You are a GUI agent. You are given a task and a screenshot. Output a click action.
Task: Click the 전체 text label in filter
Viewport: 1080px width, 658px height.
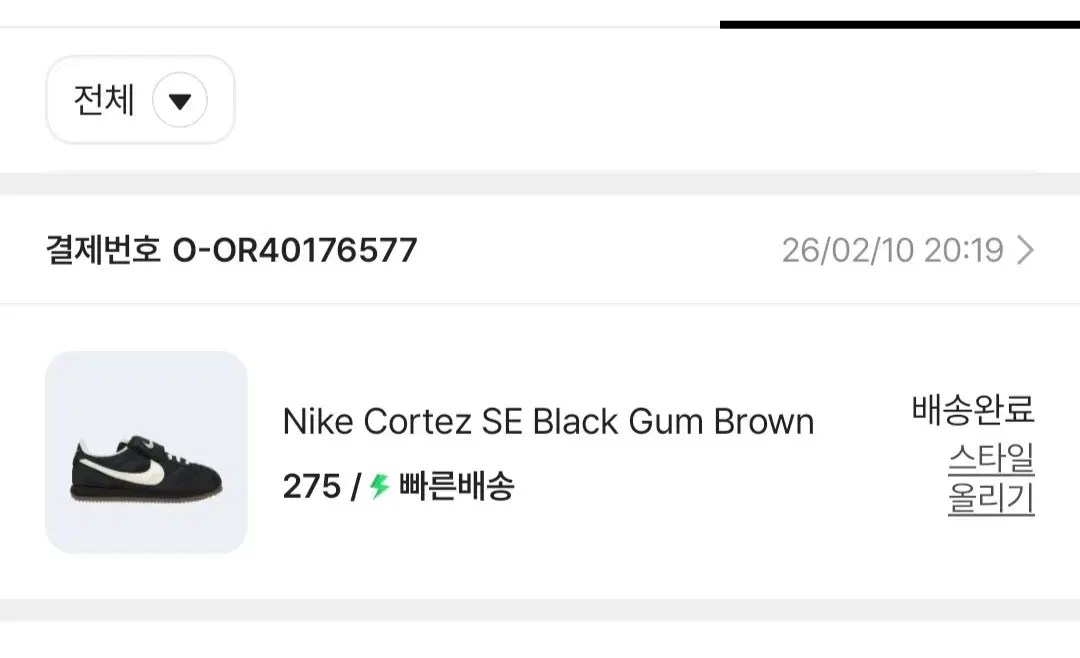tap(104, 100)
